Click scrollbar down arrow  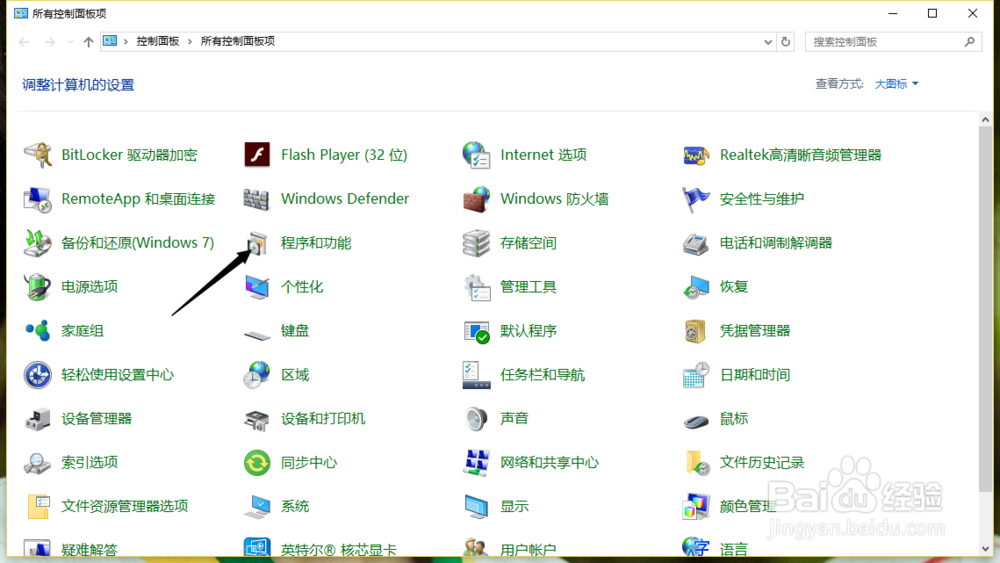pos(985,549)
